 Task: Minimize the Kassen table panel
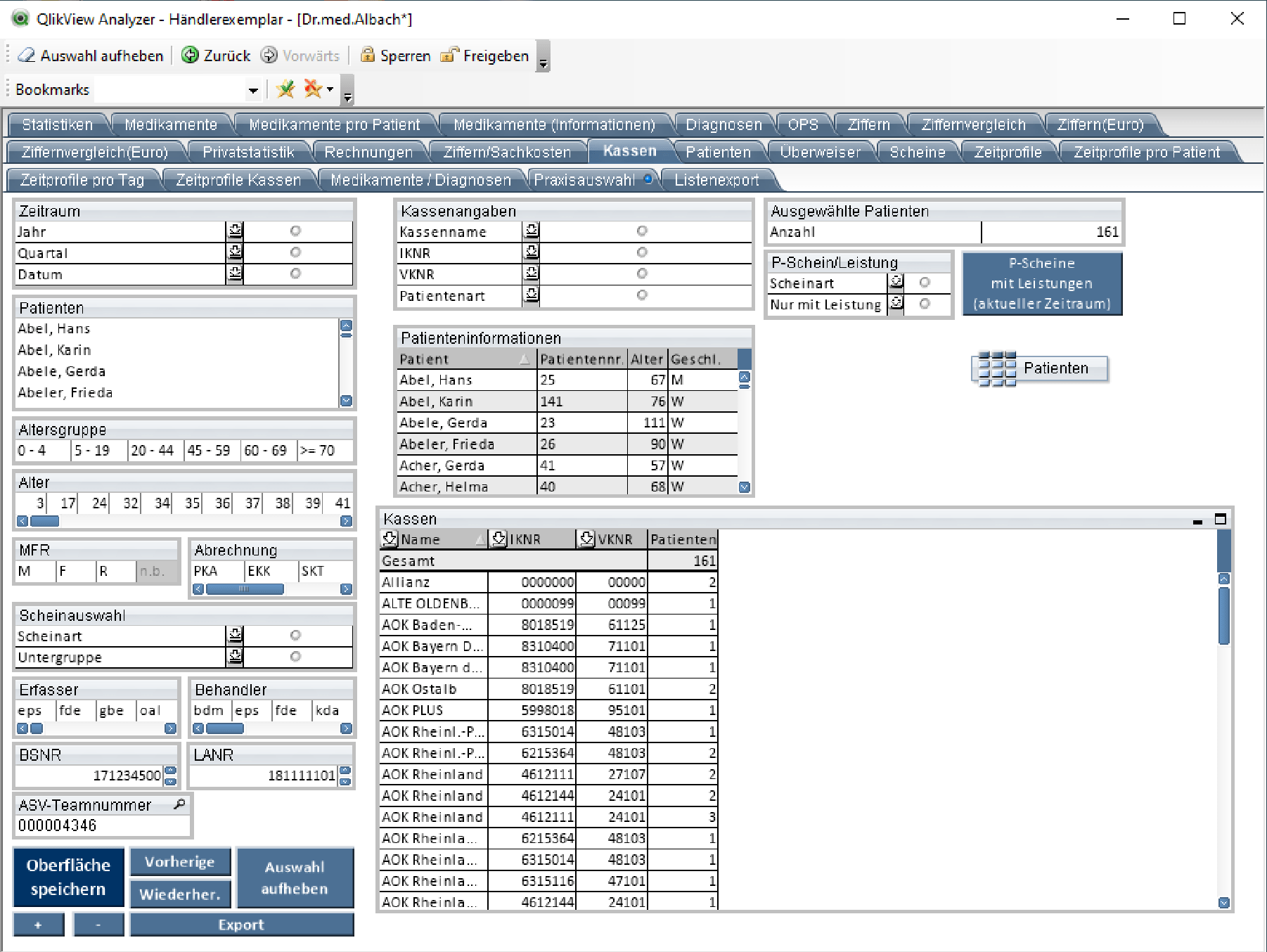(x=1197, y=521)
